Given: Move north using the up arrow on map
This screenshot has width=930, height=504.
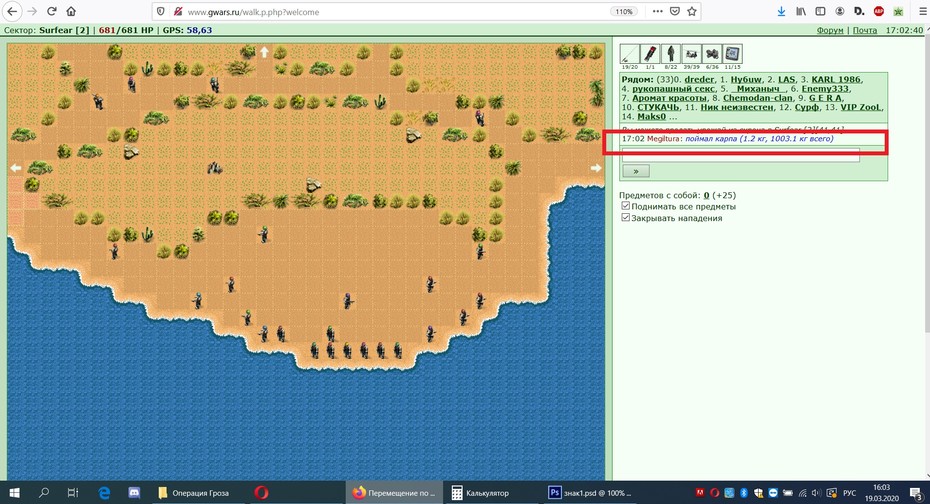Looking at the screenshot, I should [265, 52].
